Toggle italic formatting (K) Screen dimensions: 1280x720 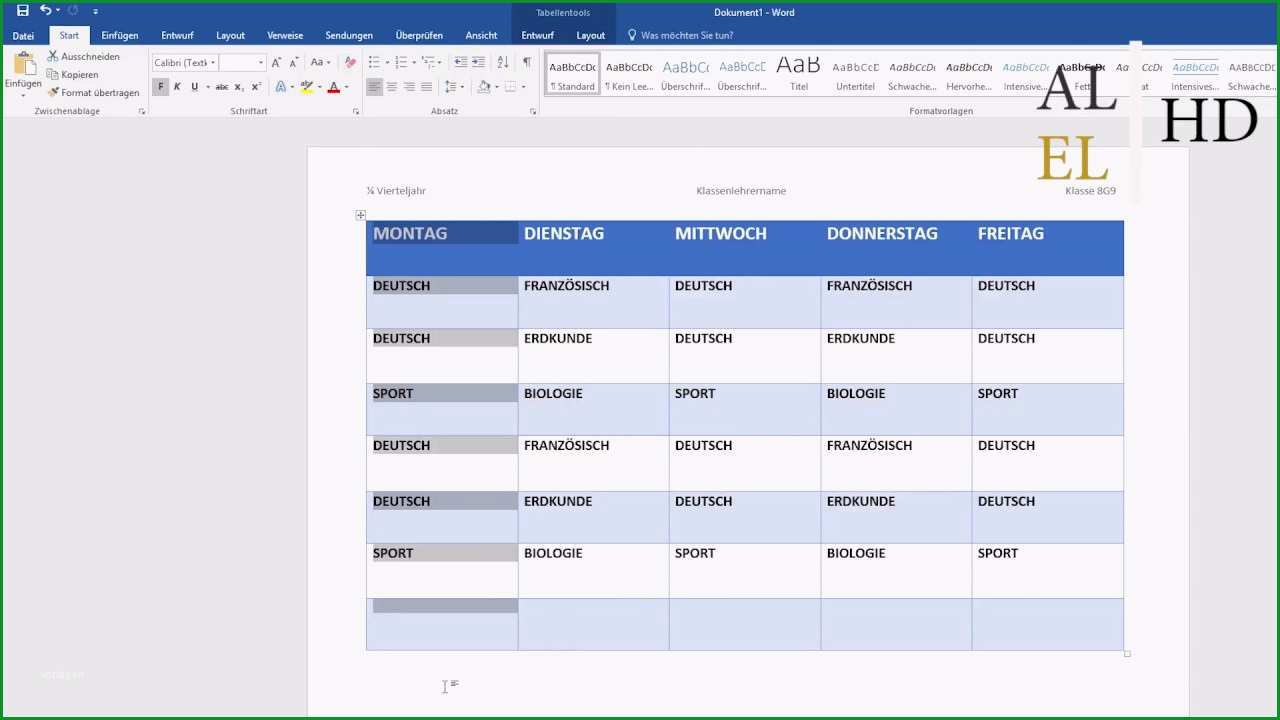tap(177, 87)
